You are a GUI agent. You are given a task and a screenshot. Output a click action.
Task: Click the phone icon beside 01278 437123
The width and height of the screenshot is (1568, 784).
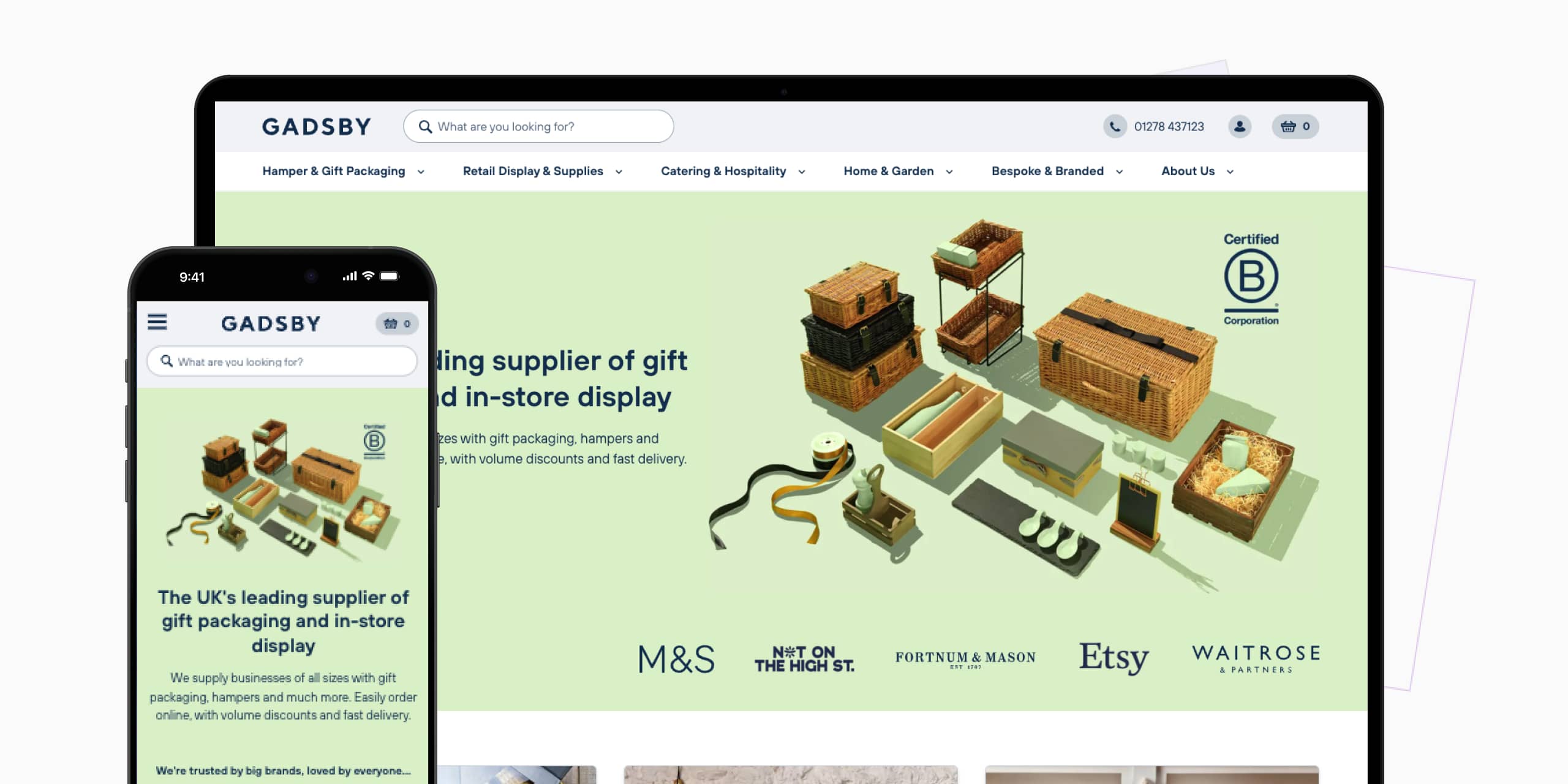click(x=1115, y=126)
